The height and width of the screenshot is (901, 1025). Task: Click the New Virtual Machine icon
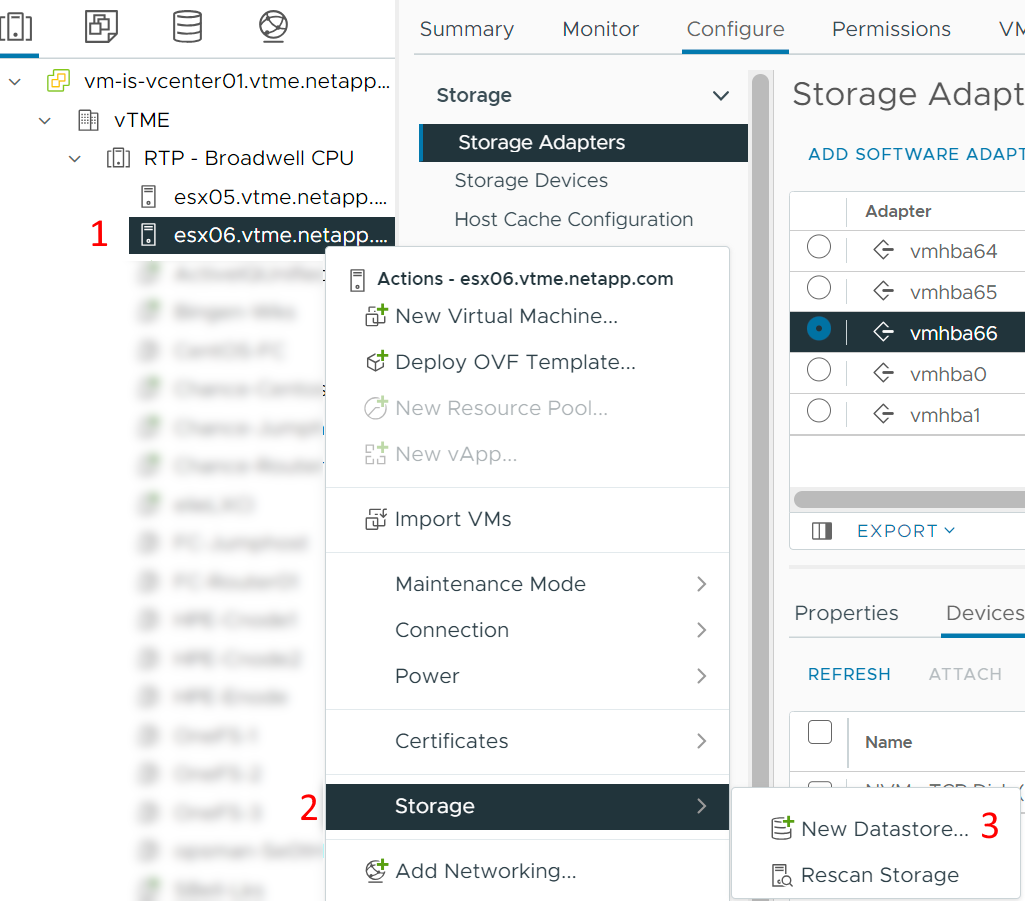376,316
